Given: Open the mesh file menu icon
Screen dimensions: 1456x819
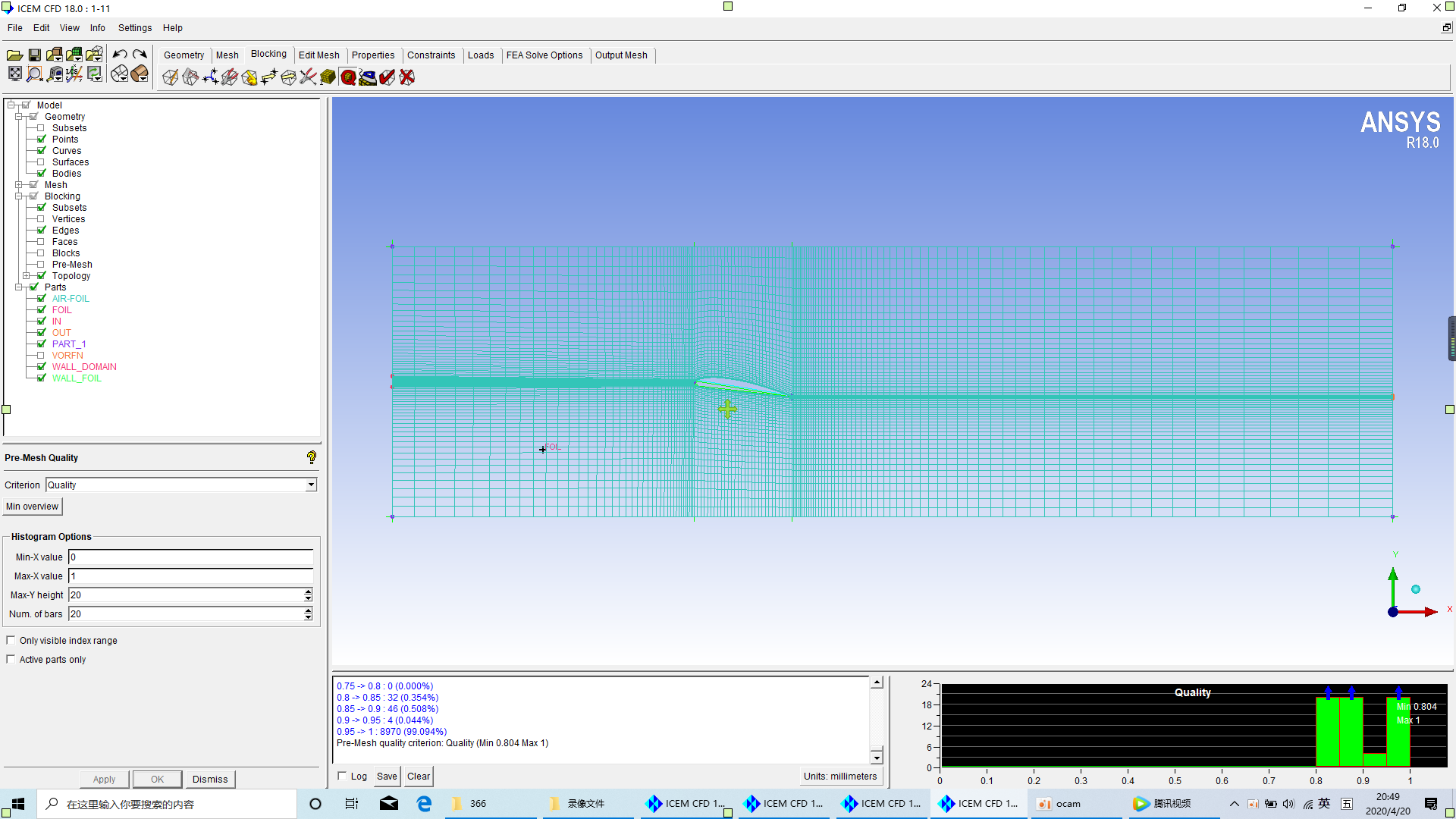Looking at the screenshot, I should click(x=74, y=55).
